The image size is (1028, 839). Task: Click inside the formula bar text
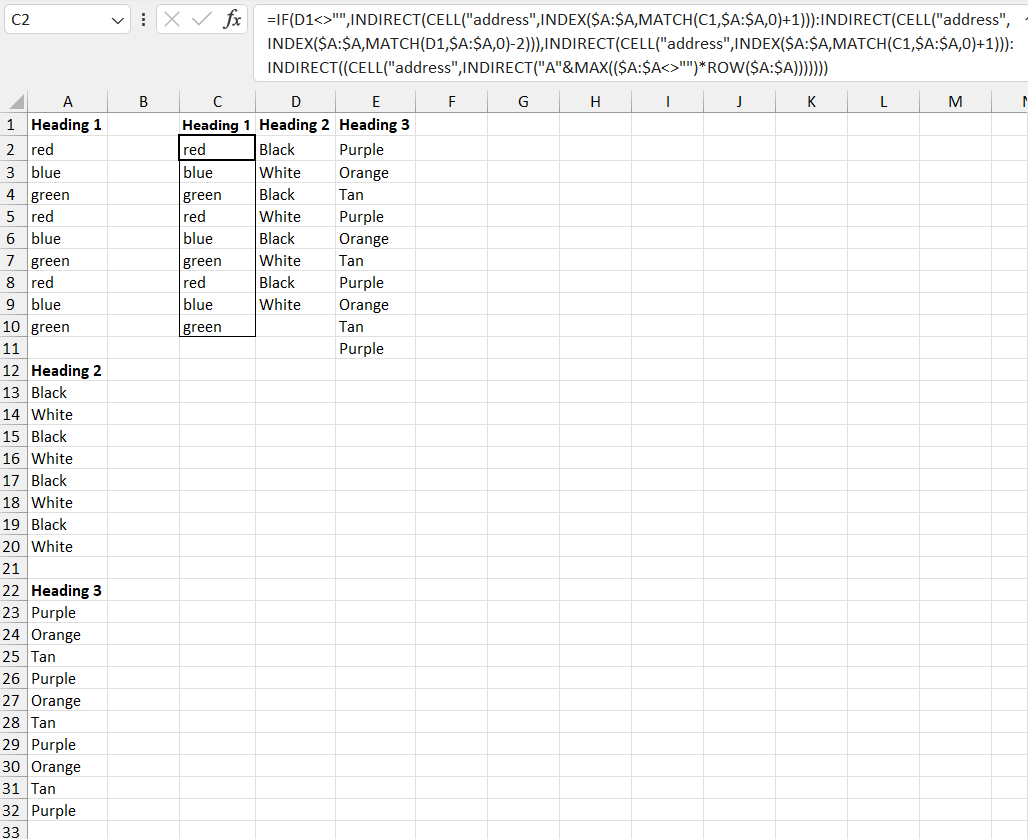click(639, 44)
